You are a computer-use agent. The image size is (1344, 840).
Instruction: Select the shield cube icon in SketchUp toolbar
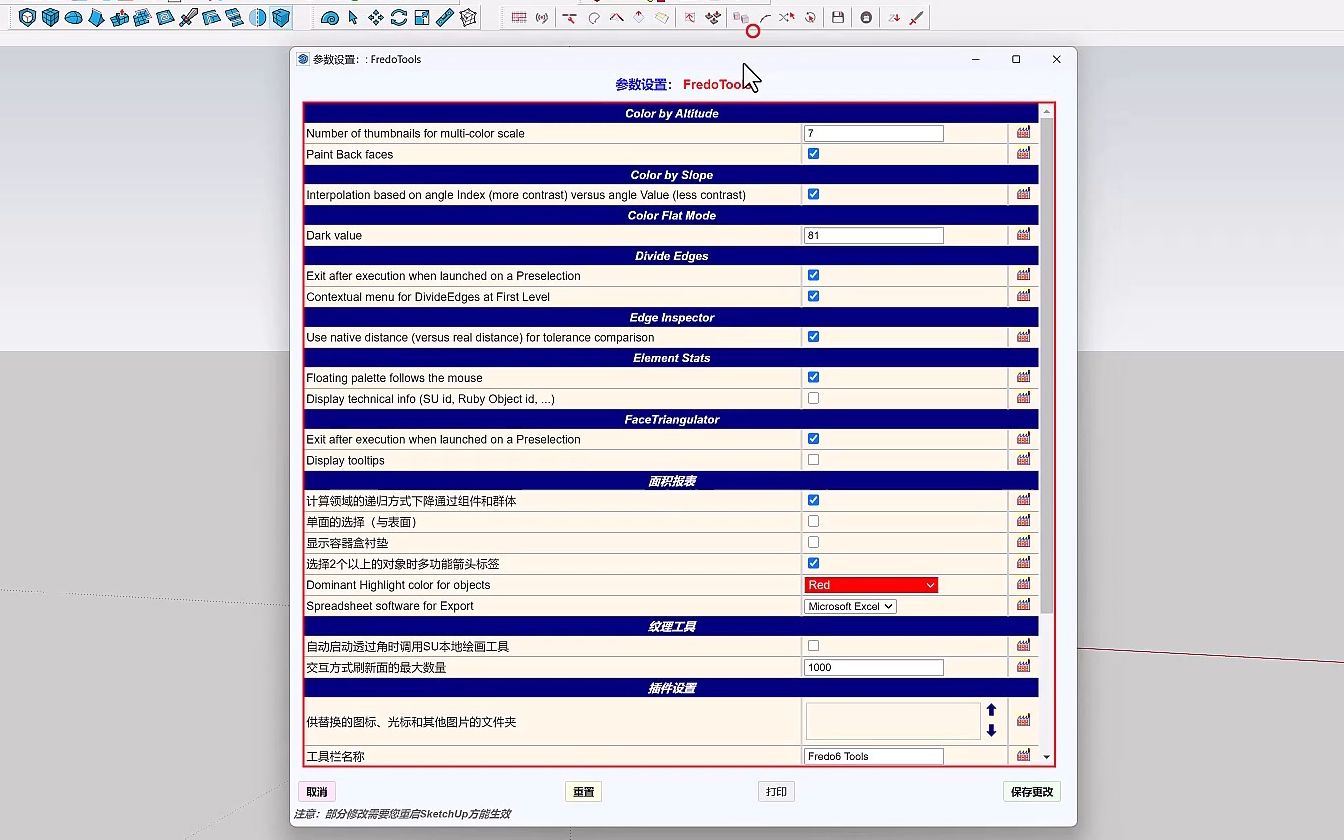coord(27,17)
